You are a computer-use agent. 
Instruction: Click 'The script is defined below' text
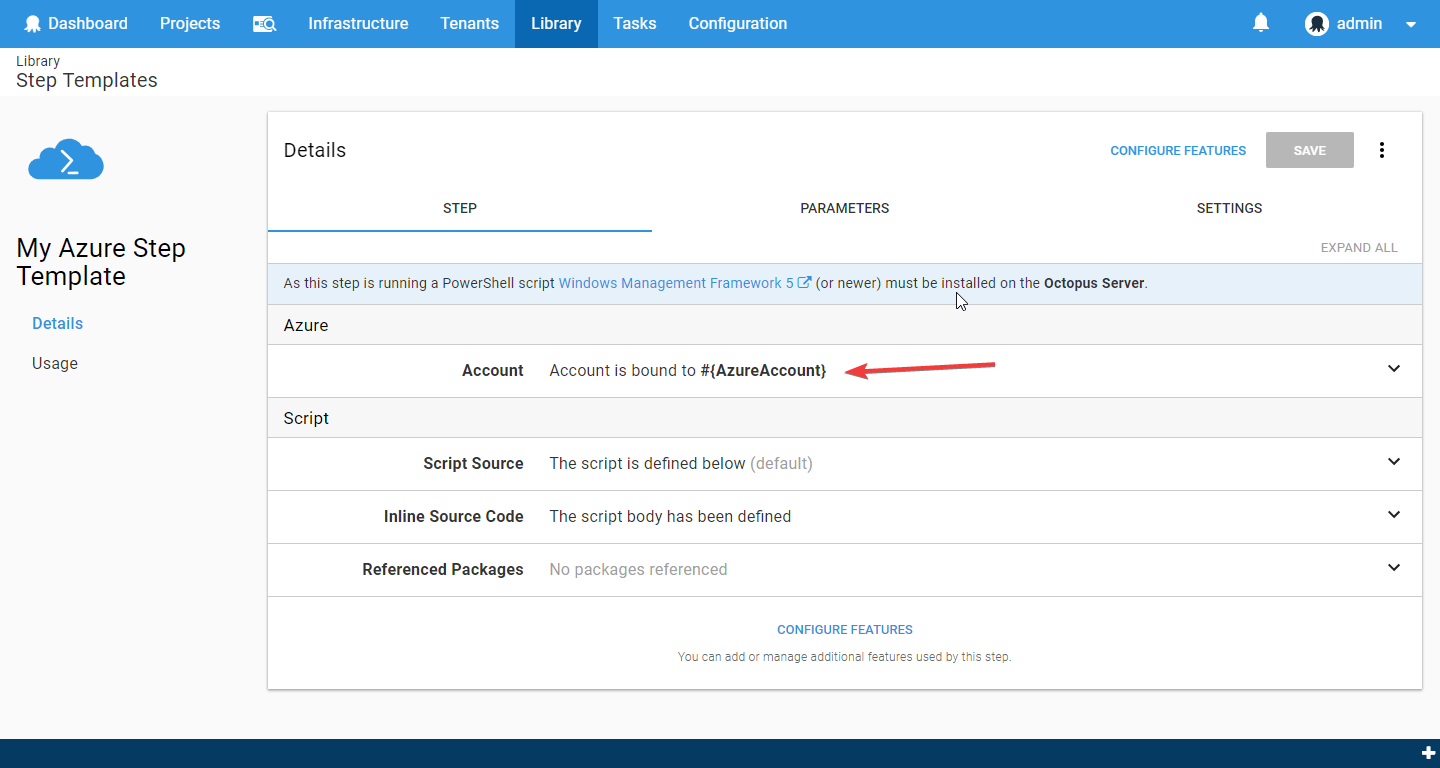(647, 463)
